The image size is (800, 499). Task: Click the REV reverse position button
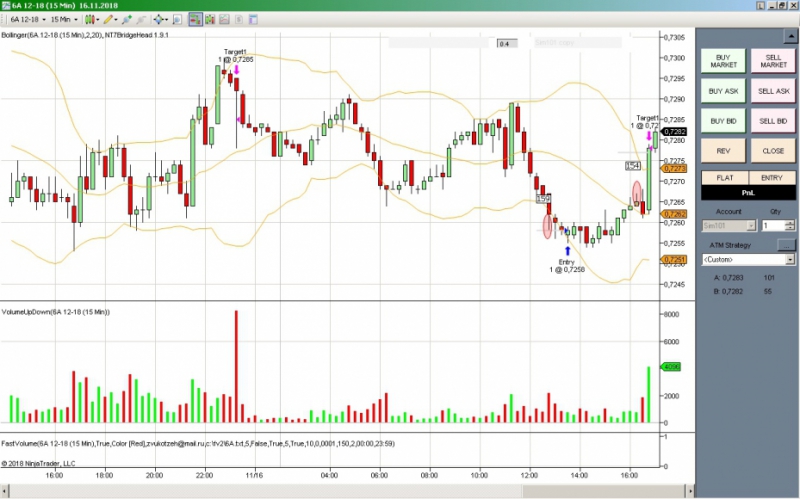point(723,151)
